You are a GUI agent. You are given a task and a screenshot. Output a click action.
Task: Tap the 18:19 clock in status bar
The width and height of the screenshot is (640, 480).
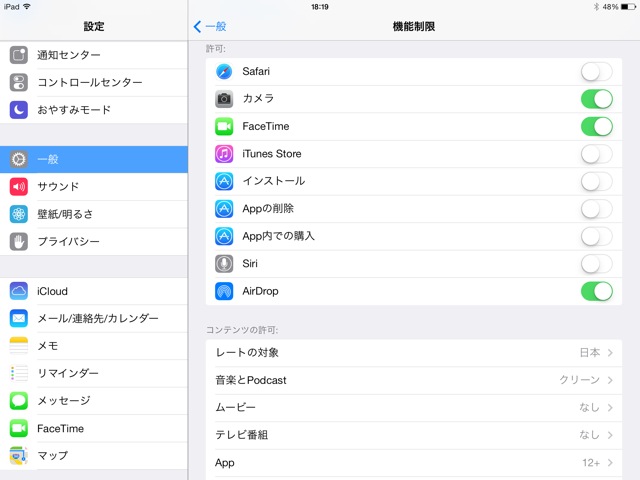(320, 7)
